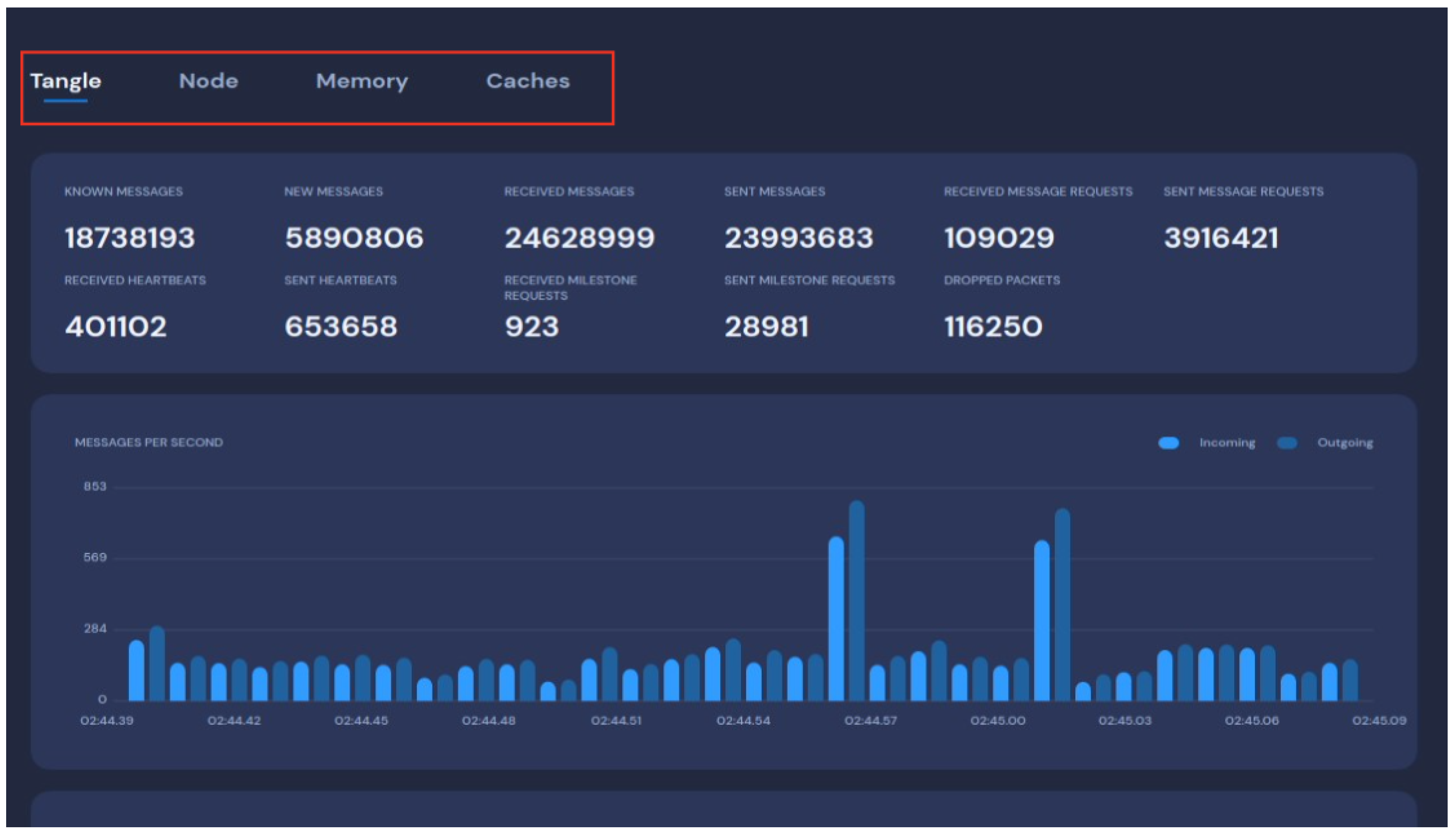Click the Known Messages value 18738193

pyautogui.click(x=130, y=238)
